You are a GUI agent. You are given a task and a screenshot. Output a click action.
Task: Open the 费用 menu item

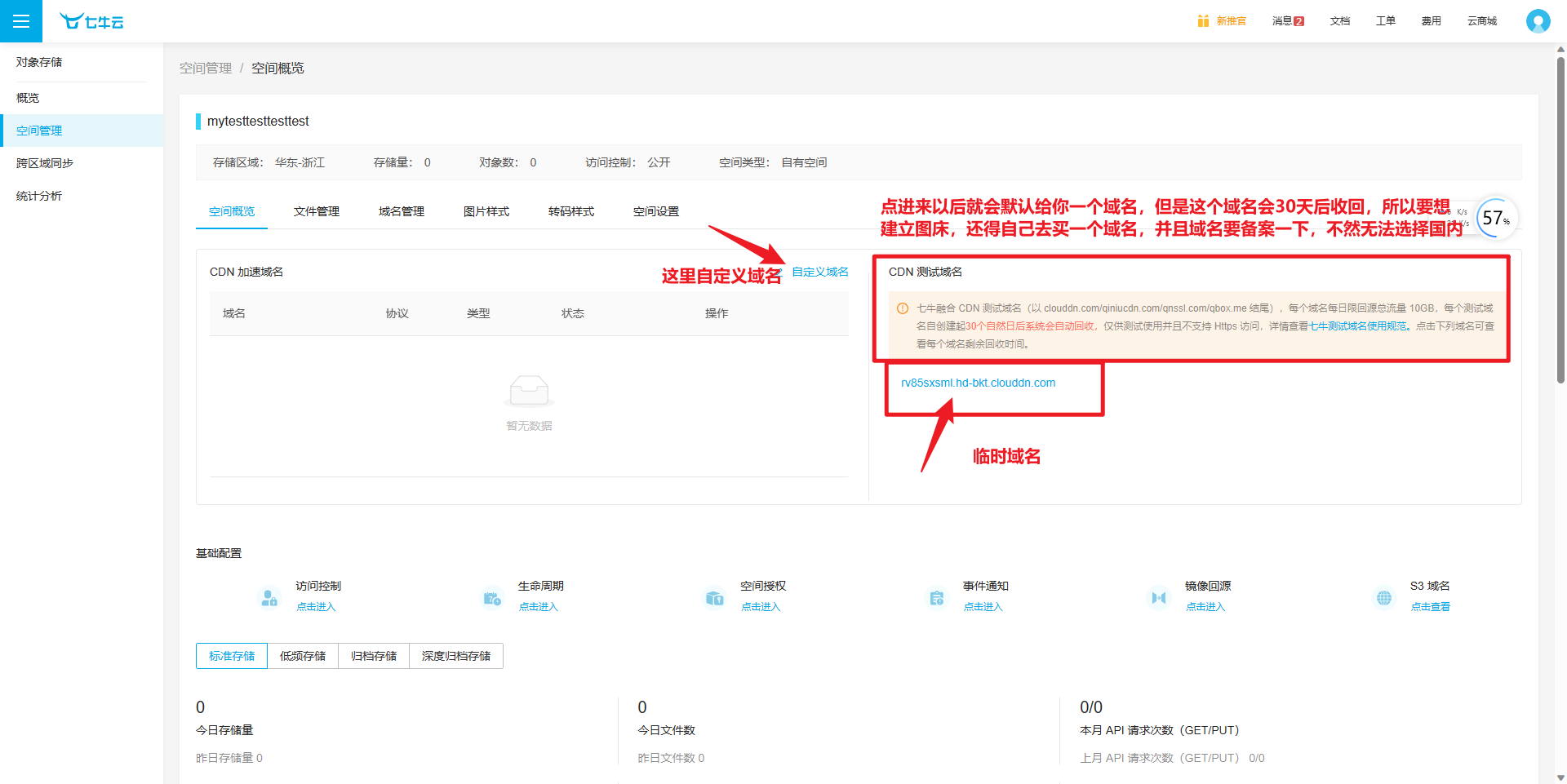[x=1432, y=21]
